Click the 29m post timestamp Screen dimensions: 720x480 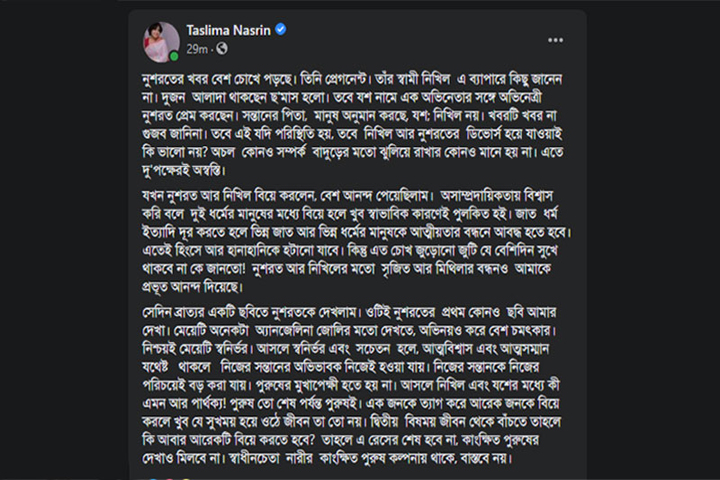click(197, 49)
